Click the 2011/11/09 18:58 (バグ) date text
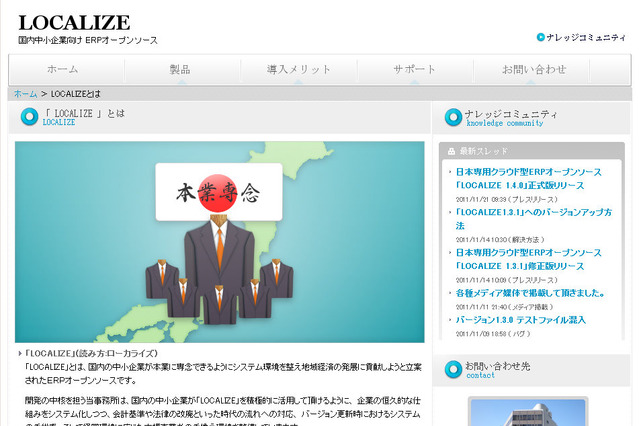 [x=493, y=334]
